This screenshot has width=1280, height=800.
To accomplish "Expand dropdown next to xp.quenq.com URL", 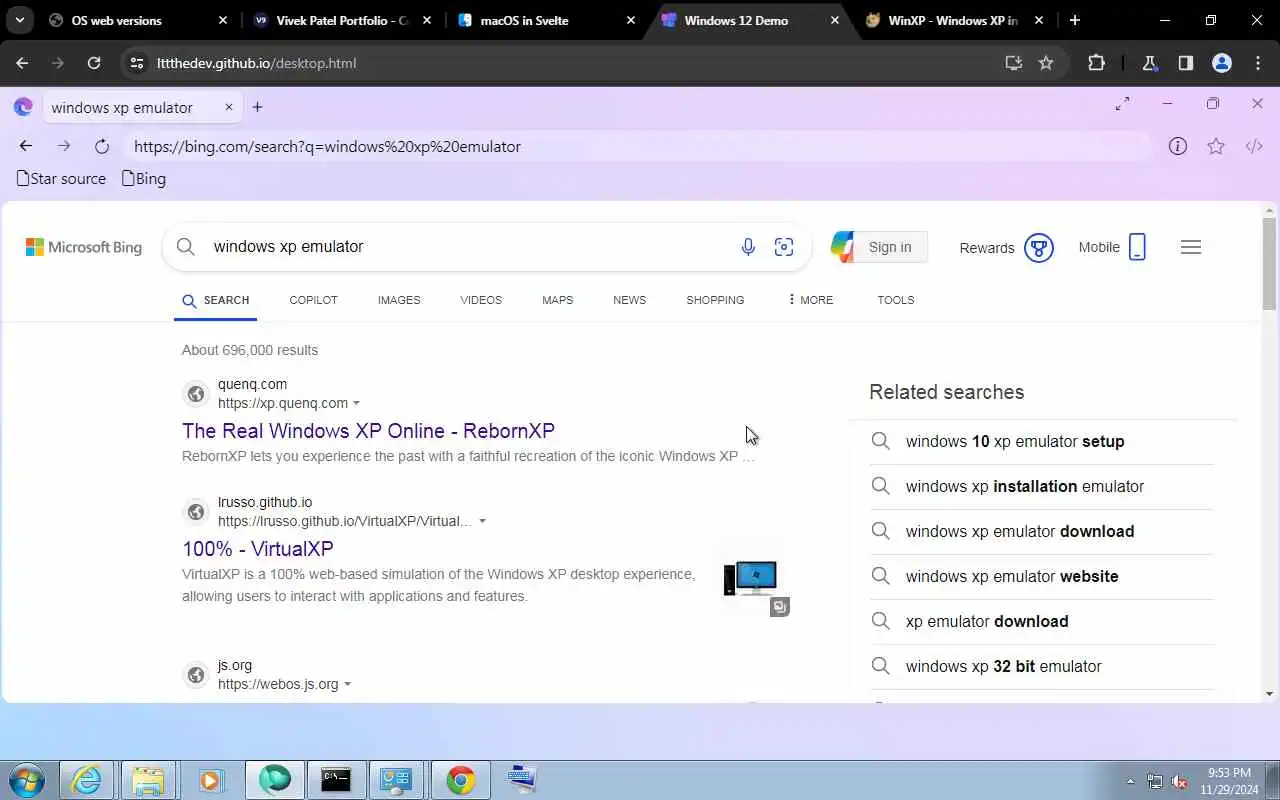I will pos(356,403).
